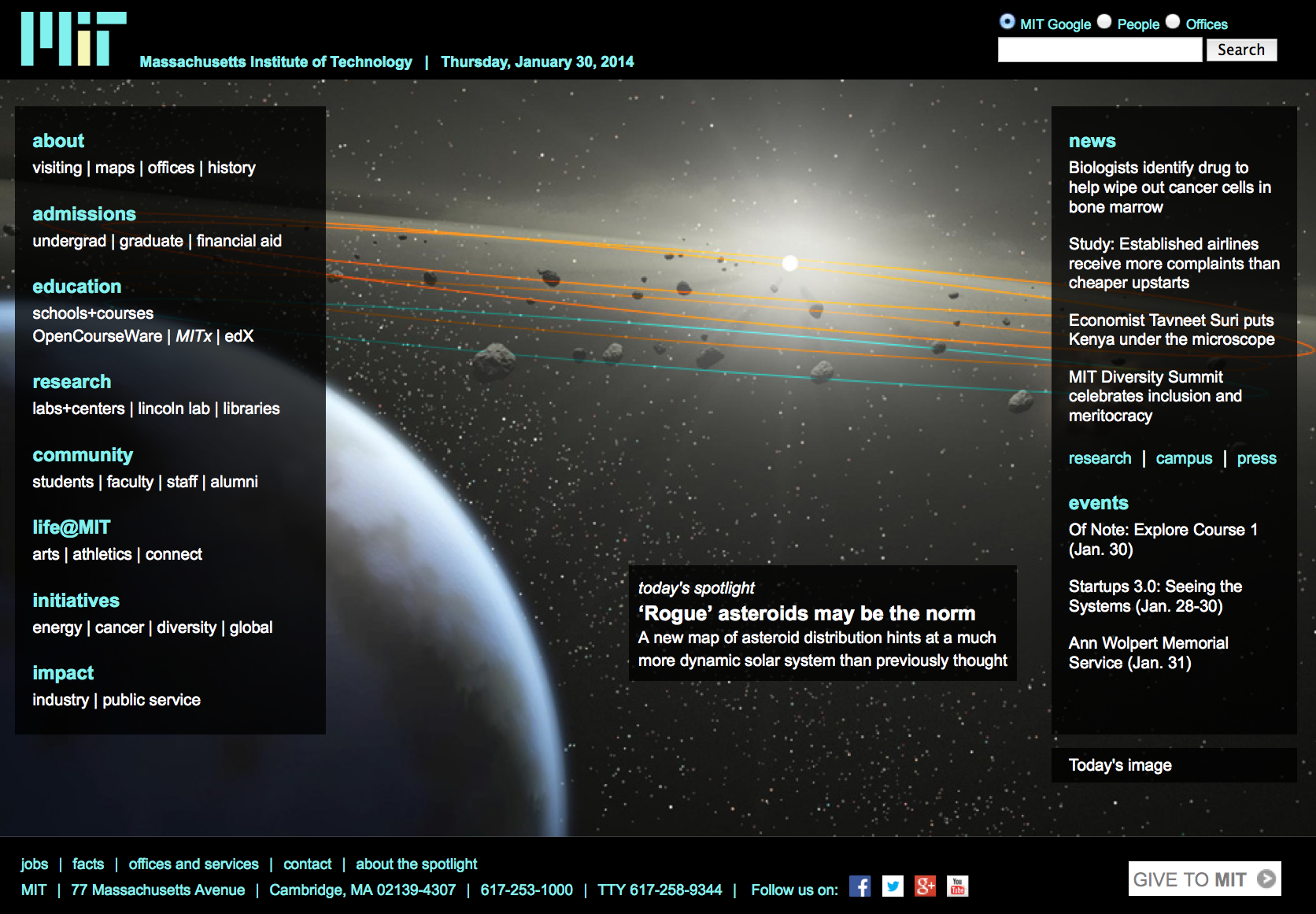
Task: Open the research news filter
Action: coord(1100,458)
